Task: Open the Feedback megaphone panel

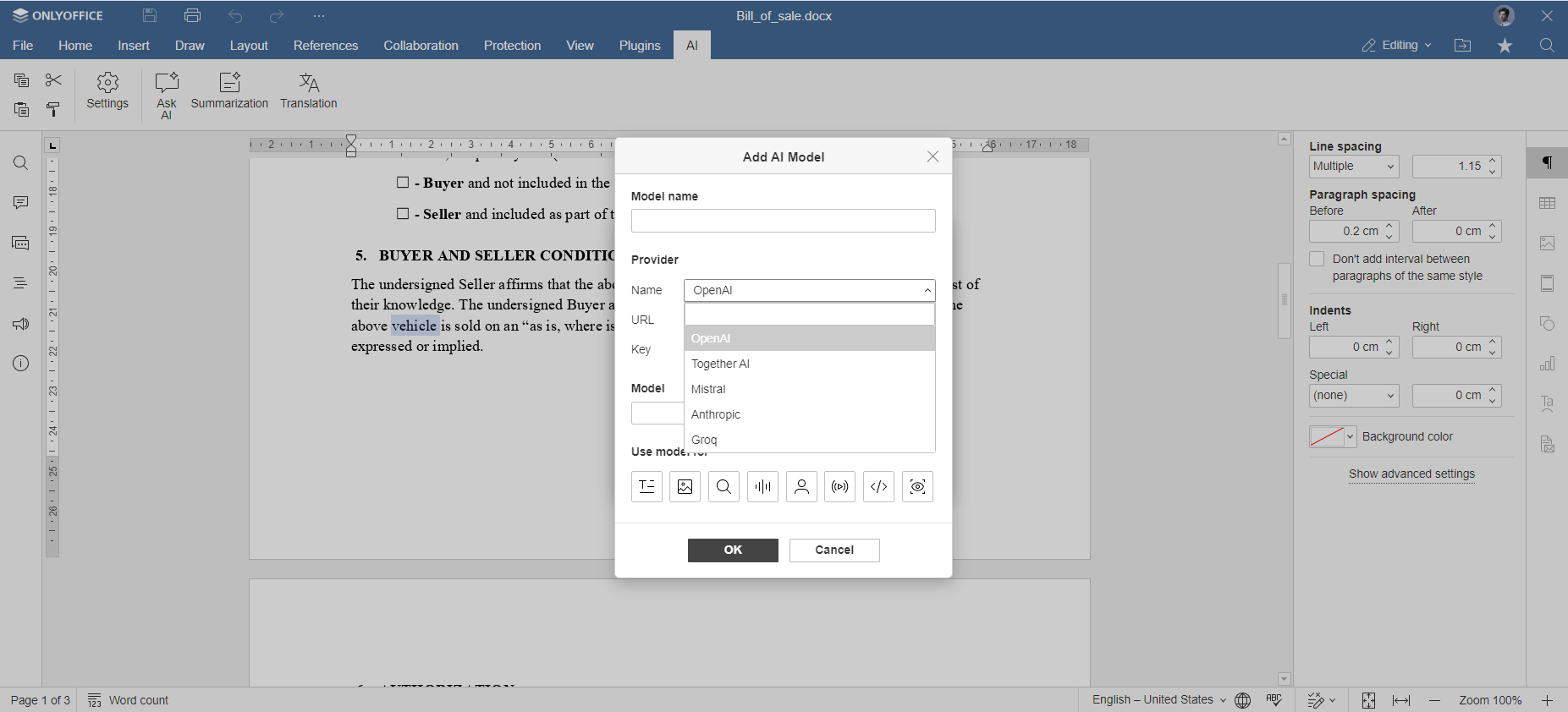Action: point(21,324)
